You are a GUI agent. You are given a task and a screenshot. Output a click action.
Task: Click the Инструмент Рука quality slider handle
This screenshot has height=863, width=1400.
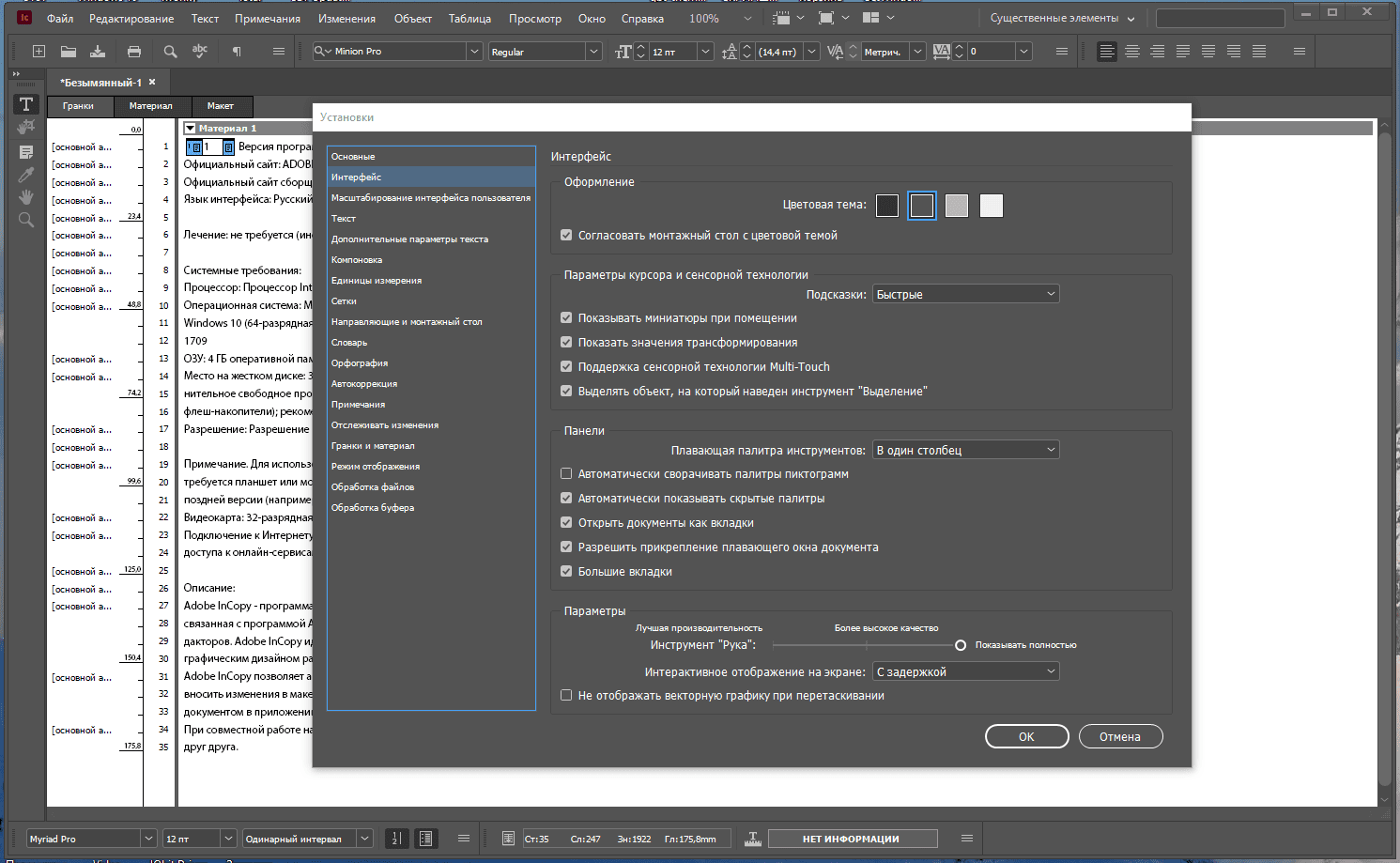click(961, 645)
